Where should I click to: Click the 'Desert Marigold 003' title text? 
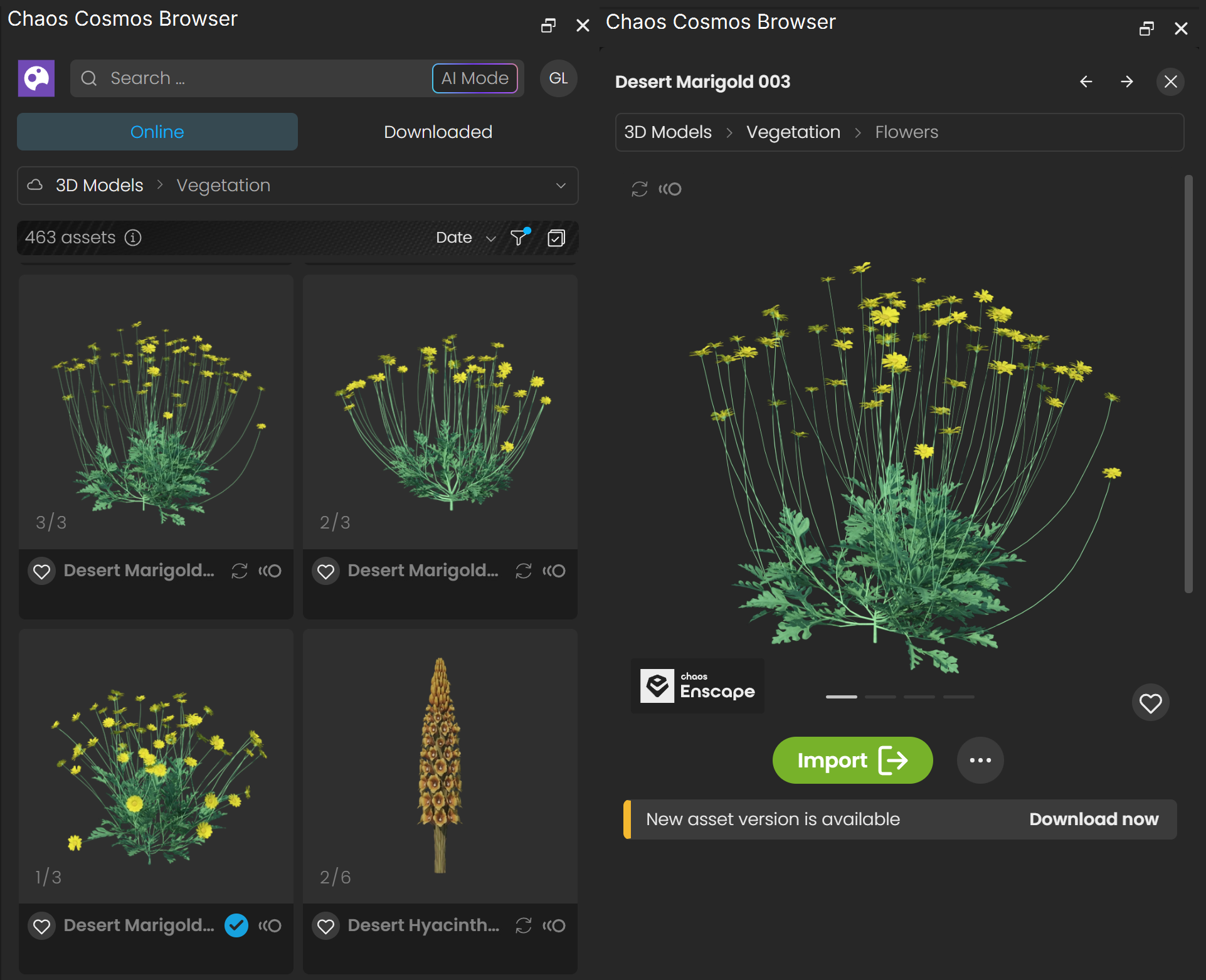click(702, 82)
